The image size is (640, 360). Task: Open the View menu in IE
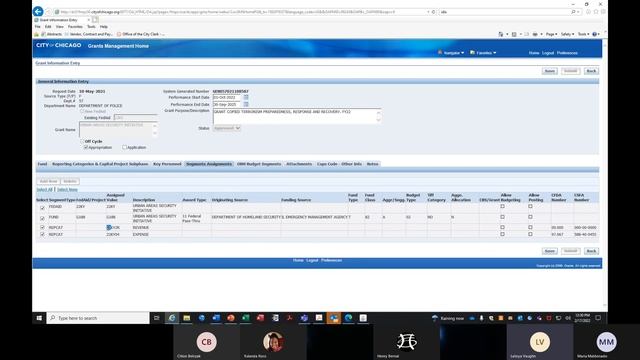pyautogui.click(x=60, y=27)
